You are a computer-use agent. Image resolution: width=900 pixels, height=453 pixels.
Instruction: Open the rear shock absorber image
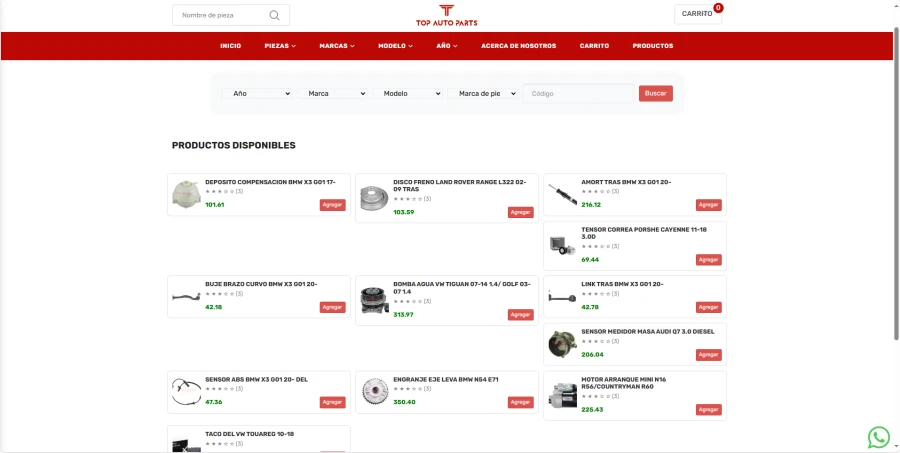(x=562, y=195)
